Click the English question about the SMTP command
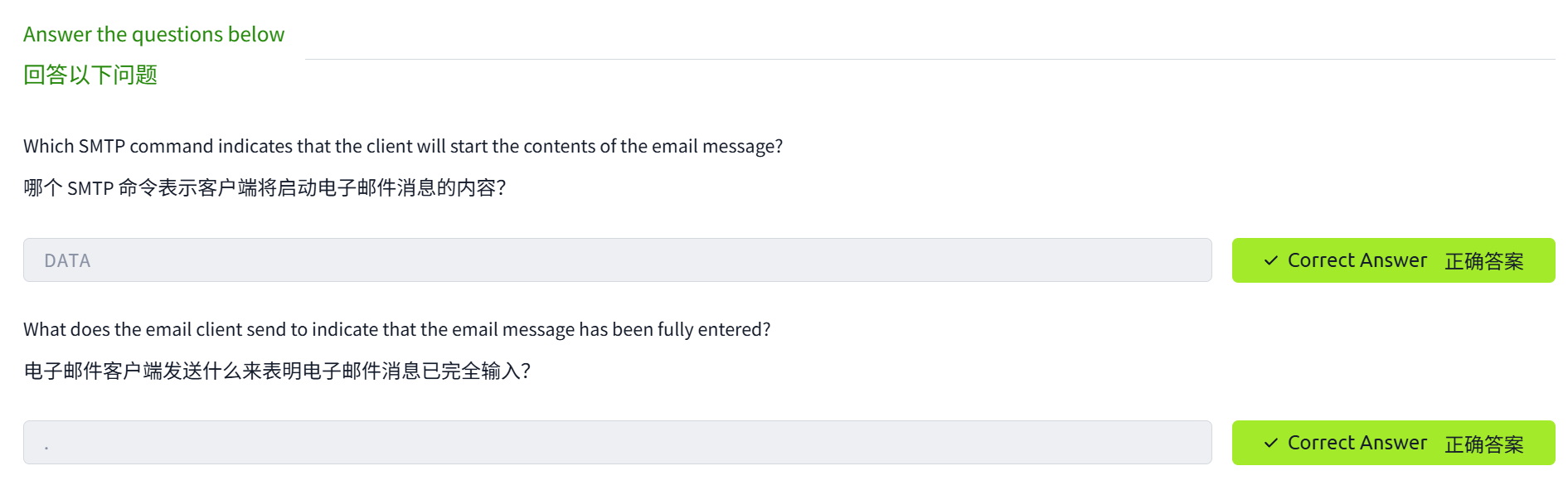Screen dimensions: 1568x495 tap(403, 147)
